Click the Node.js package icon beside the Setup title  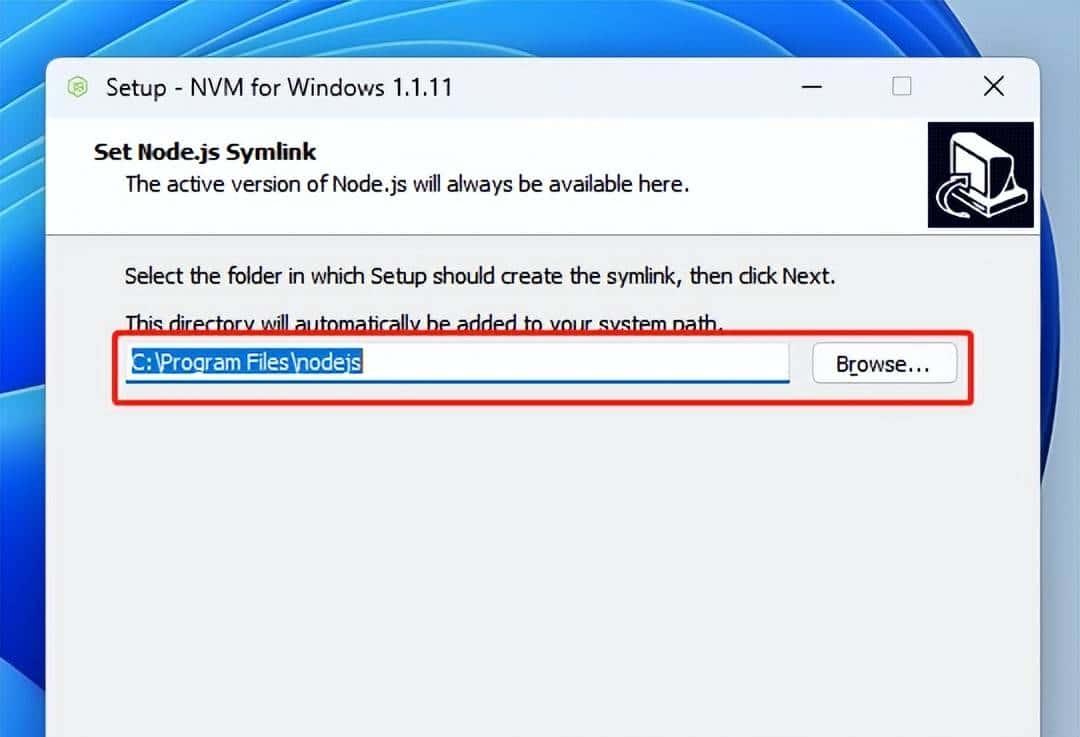[x=77, y=87]
